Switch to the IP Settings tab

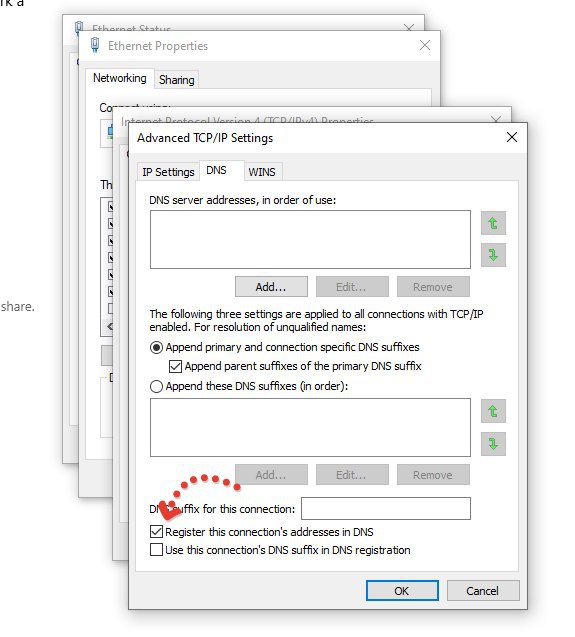(168, 172)
